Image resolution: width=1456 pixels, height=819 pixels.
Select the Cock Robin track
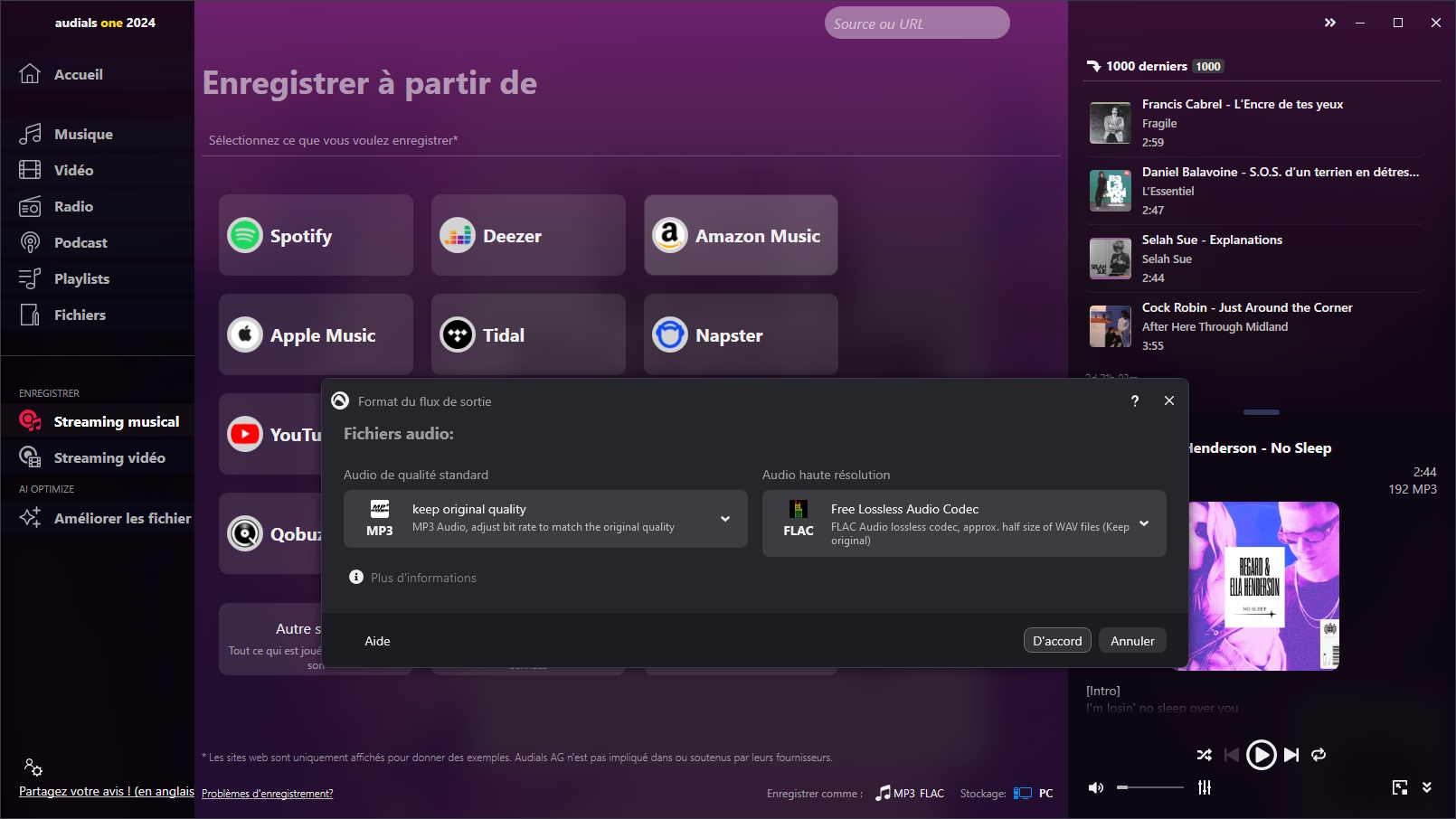point(1253,326)
